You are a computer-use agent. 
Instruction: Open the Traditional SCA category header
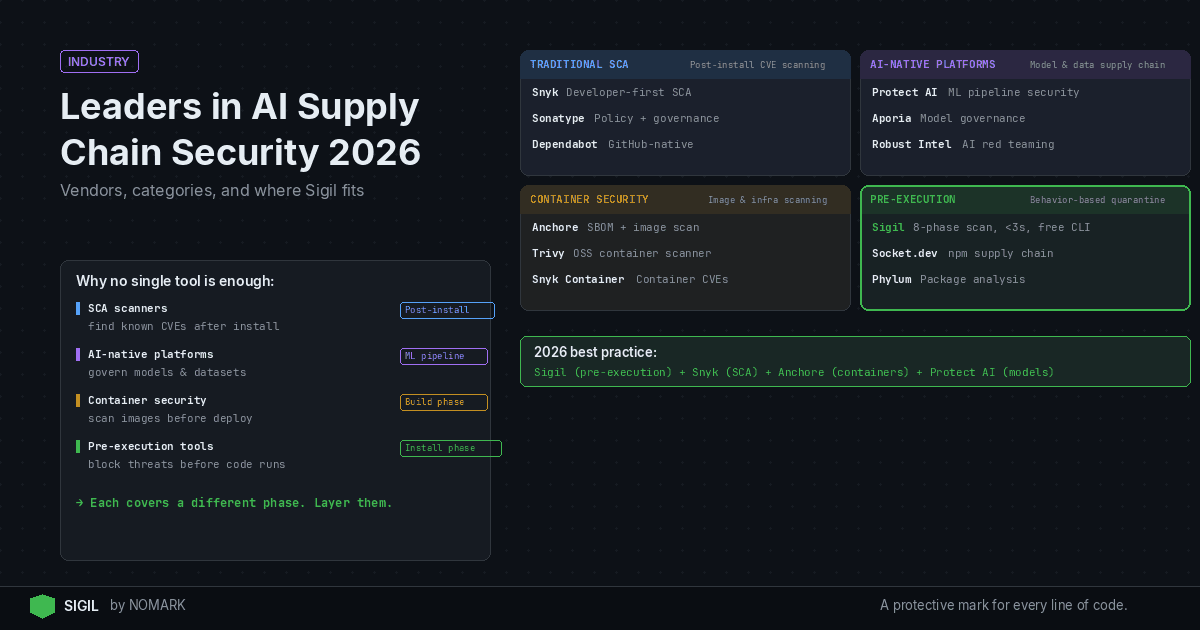685,64
